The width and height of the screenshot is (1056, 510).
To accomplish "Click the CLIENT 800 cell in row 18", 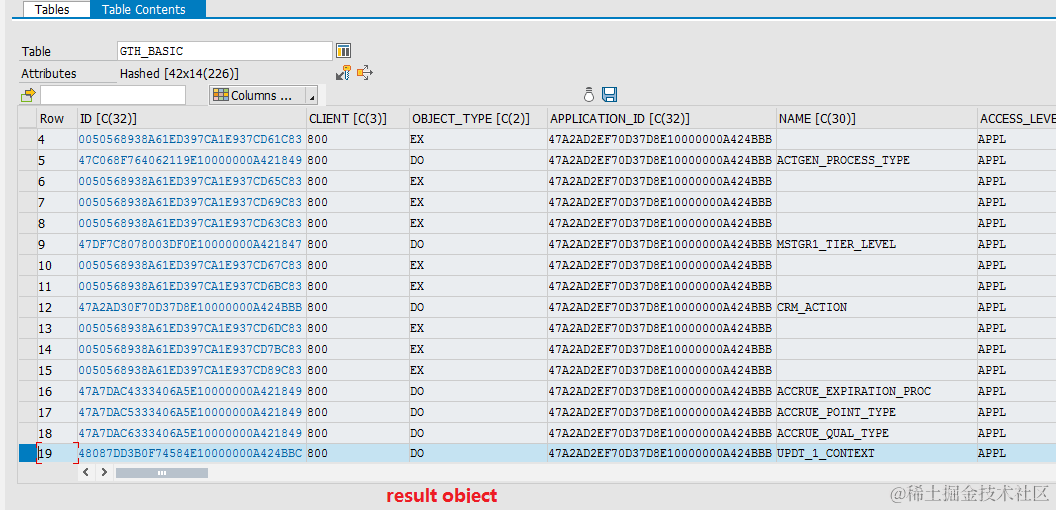I will pyautogui.click(x=358, y=433).
